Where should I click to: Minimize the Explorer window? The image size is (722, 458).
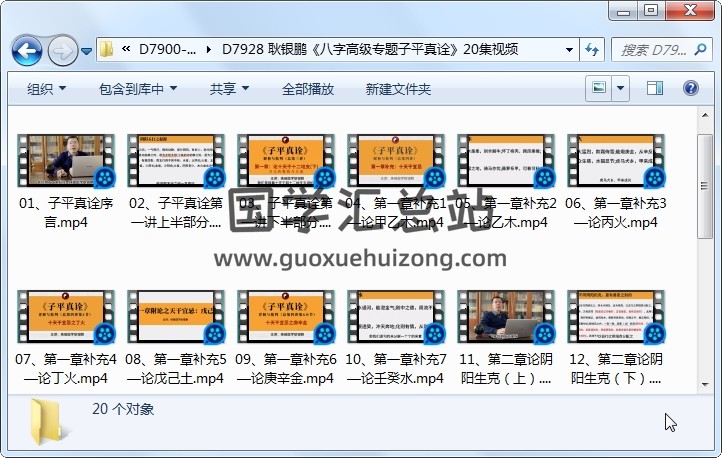coord(623,11)
